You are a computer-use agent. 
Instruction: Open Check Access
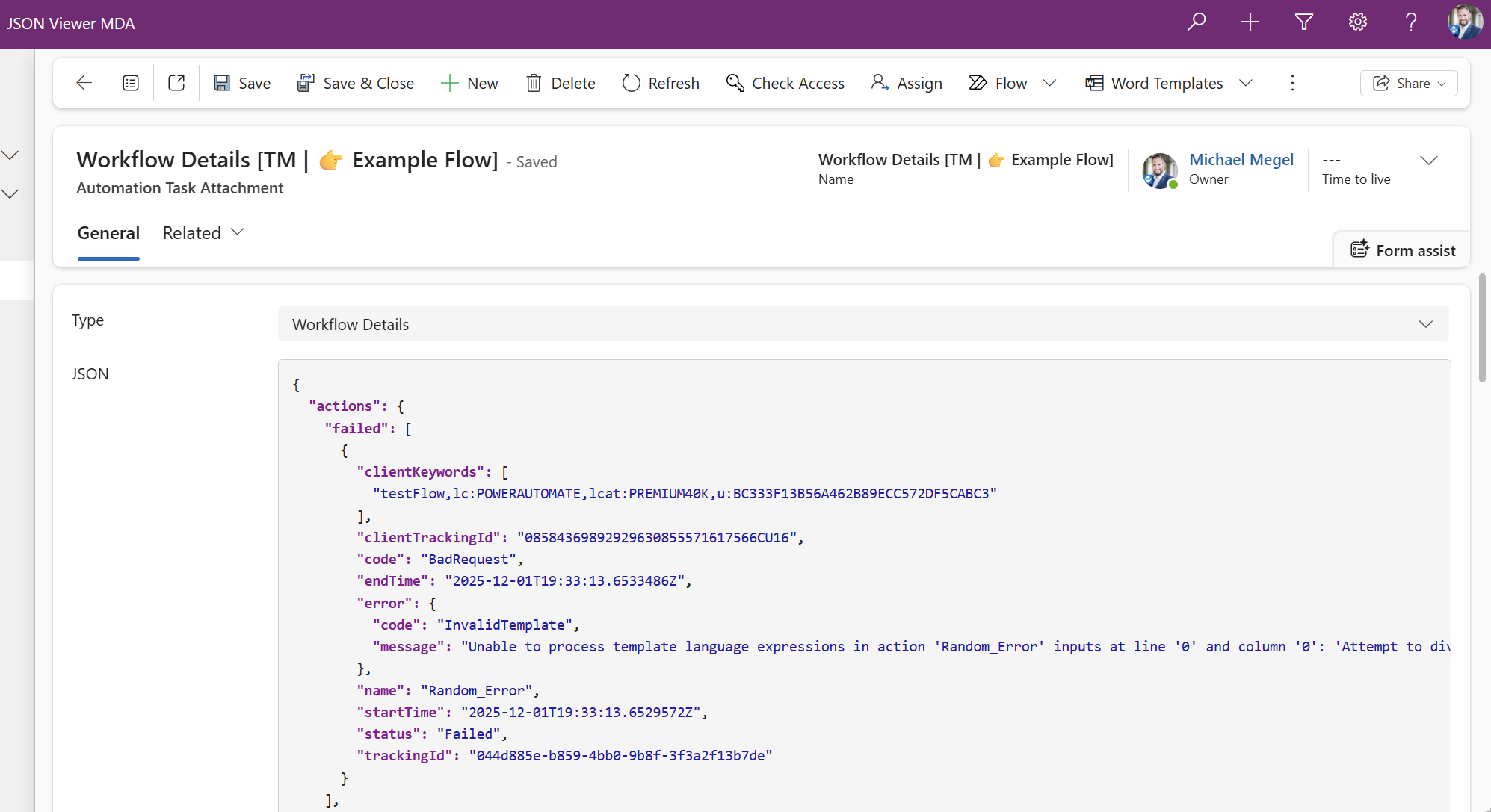click(x=785, y=83)
